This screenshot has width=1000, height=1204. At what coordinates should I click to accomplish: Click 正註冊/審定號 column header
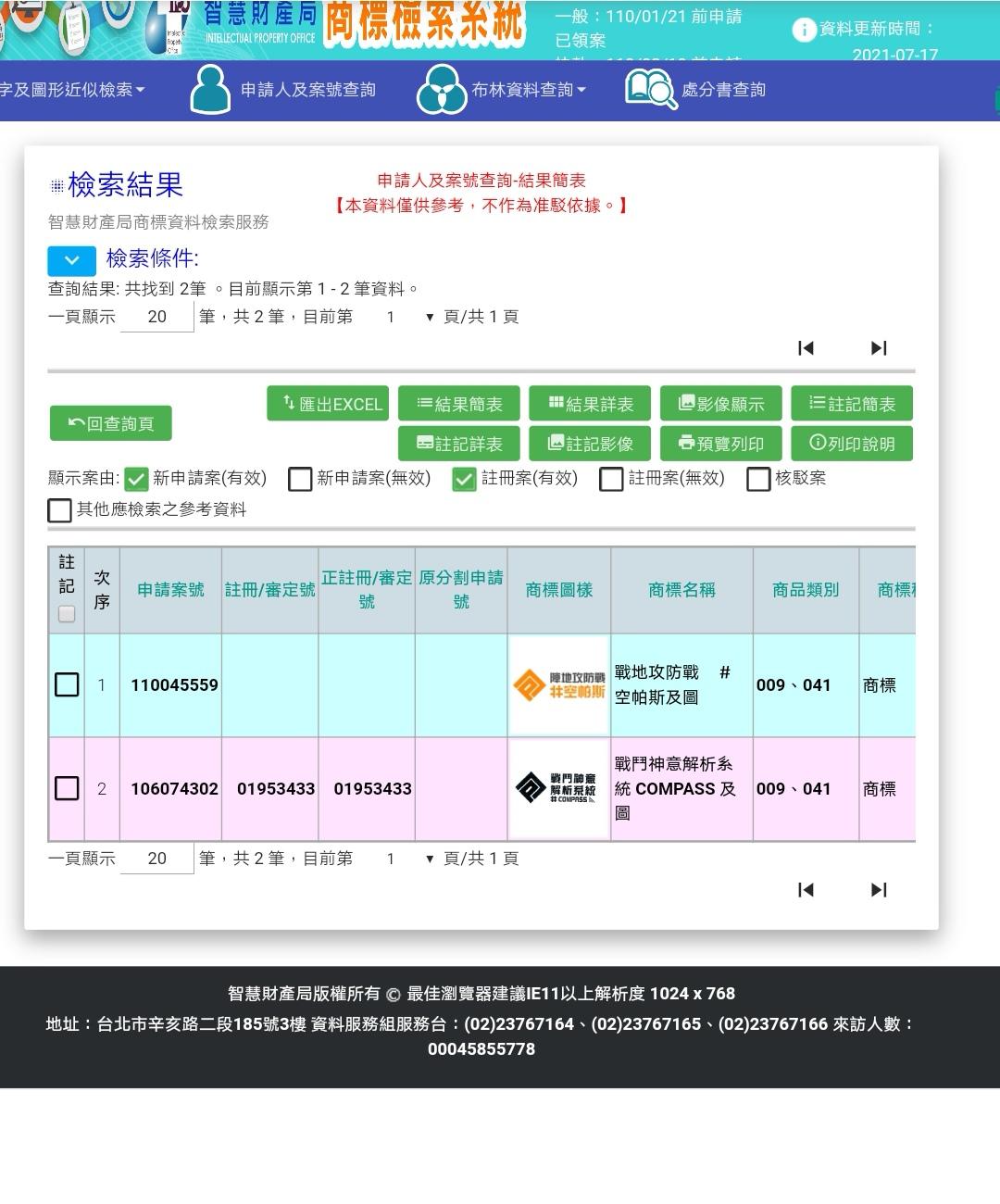pos(367,590)
